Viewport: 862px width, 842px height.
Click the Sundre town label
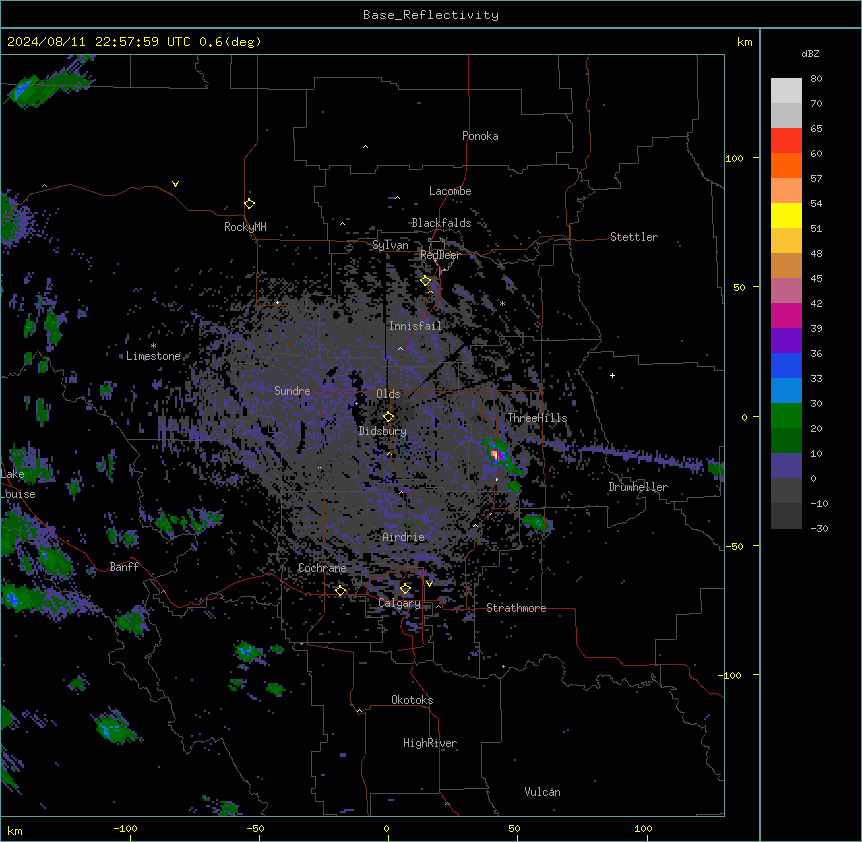click(292, 391)
